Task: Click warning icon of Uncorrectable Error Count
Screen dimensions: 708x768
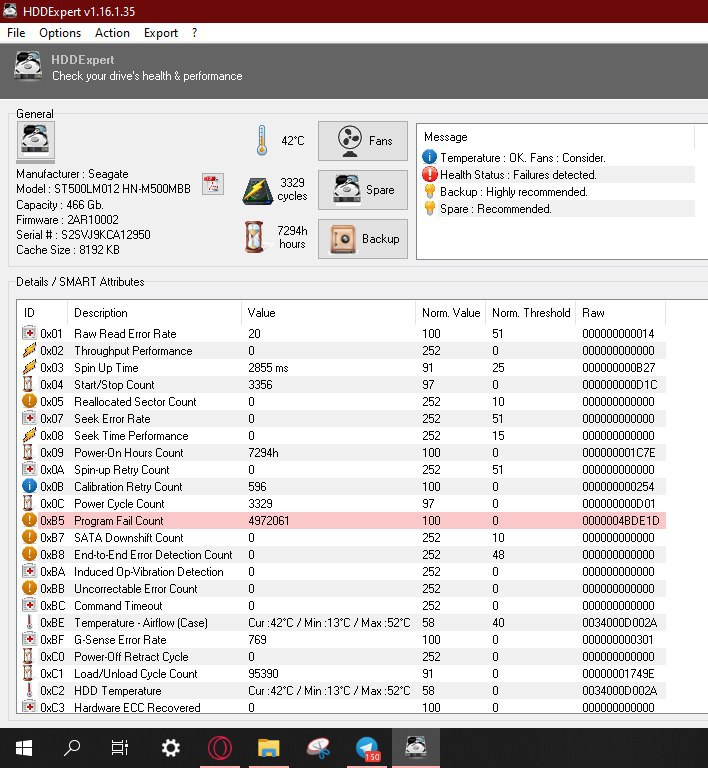Action: [29, 588]
